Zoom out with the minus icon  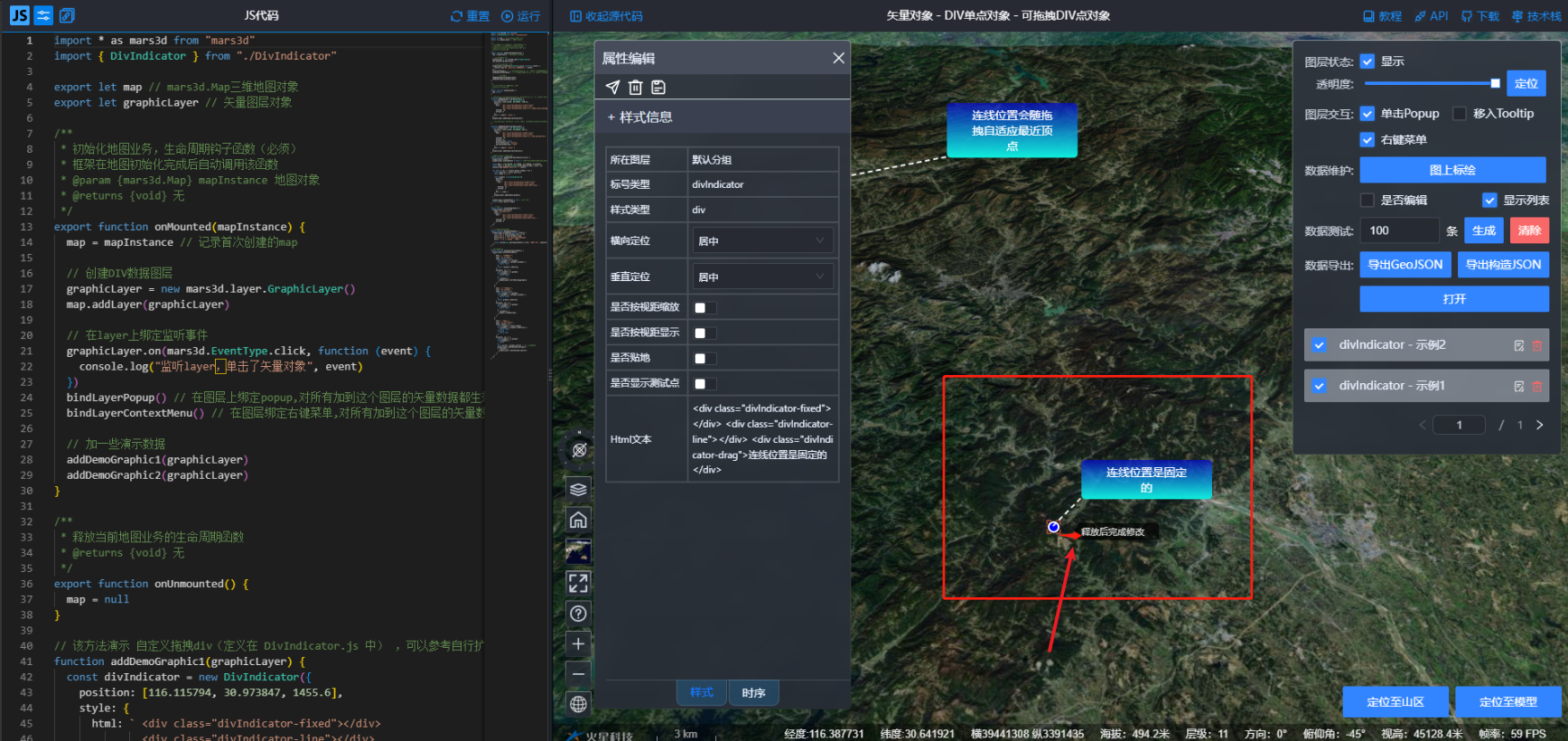[x=579, y=674]
